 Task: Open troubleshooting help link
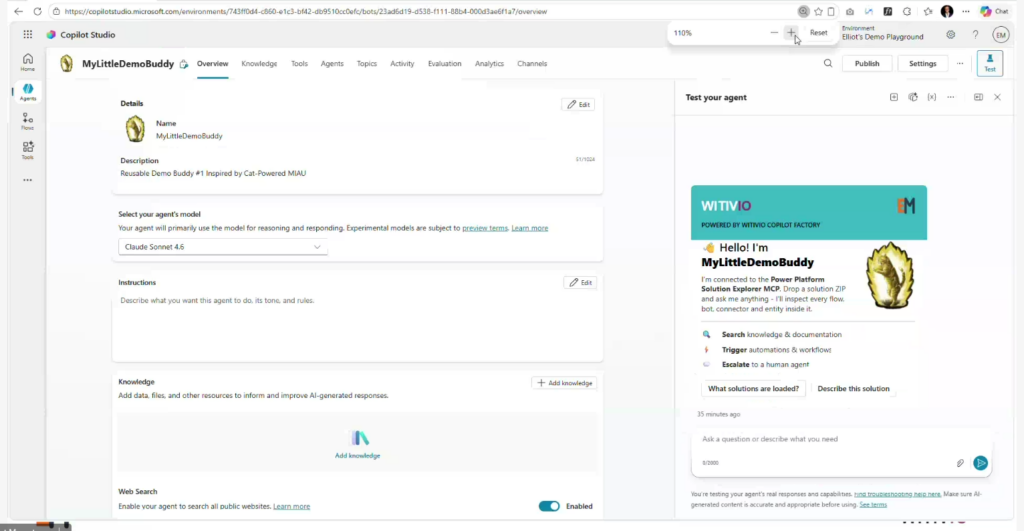[897, 494]
